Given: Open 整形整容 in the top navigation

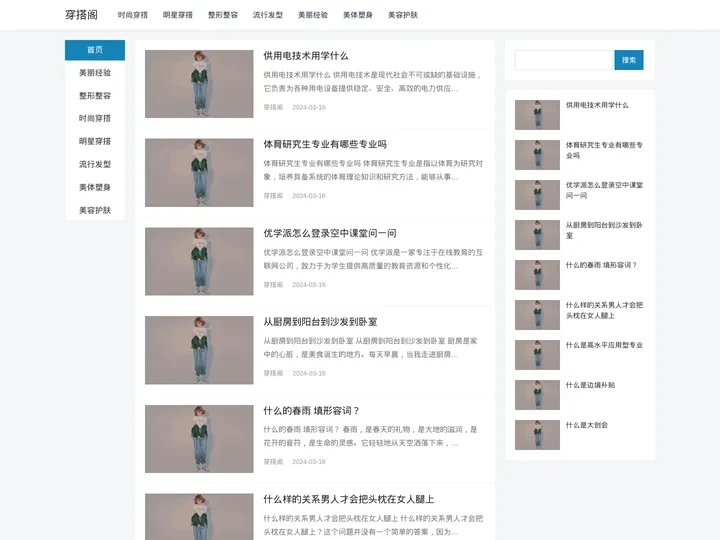Looking at the screenshot, I should pyautogui.click(x=223, y=15).
